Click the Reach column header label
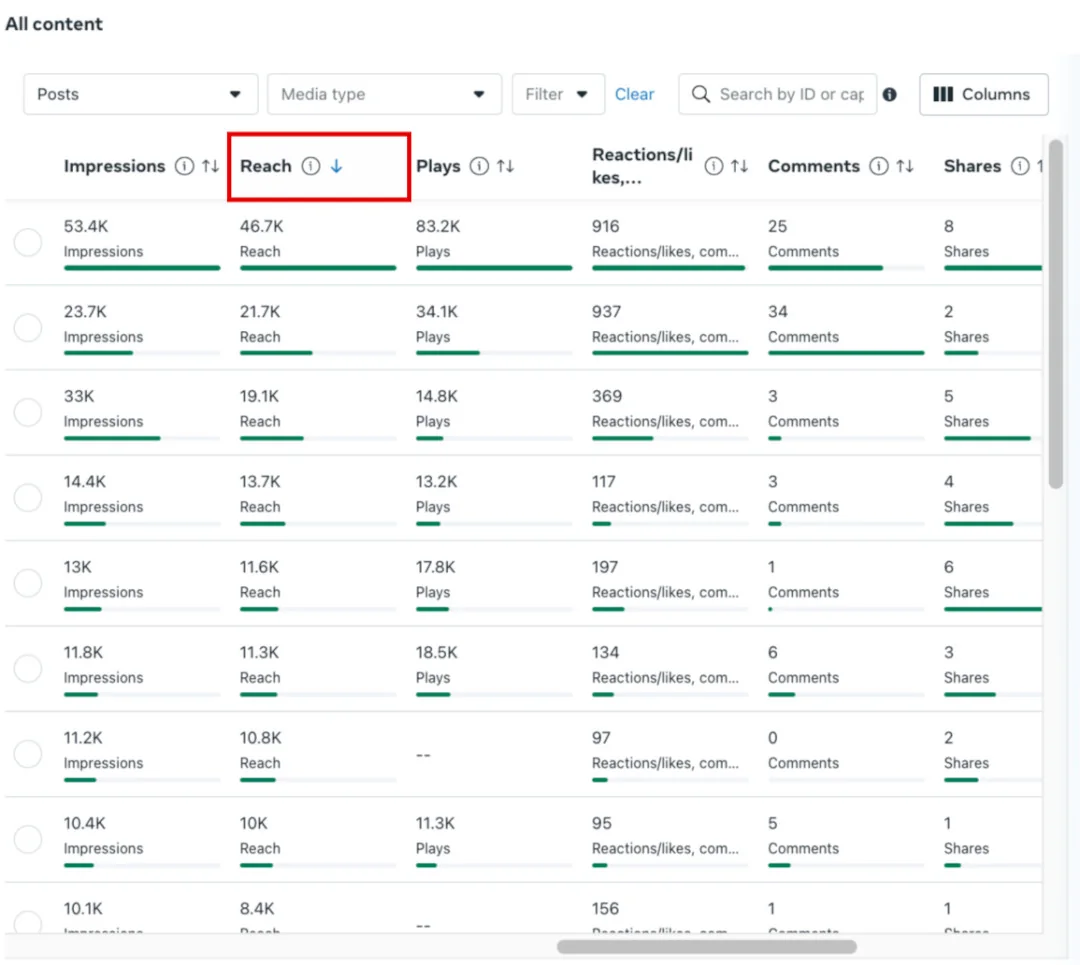This screenshot has width=1080, height=965. point(266,166)
